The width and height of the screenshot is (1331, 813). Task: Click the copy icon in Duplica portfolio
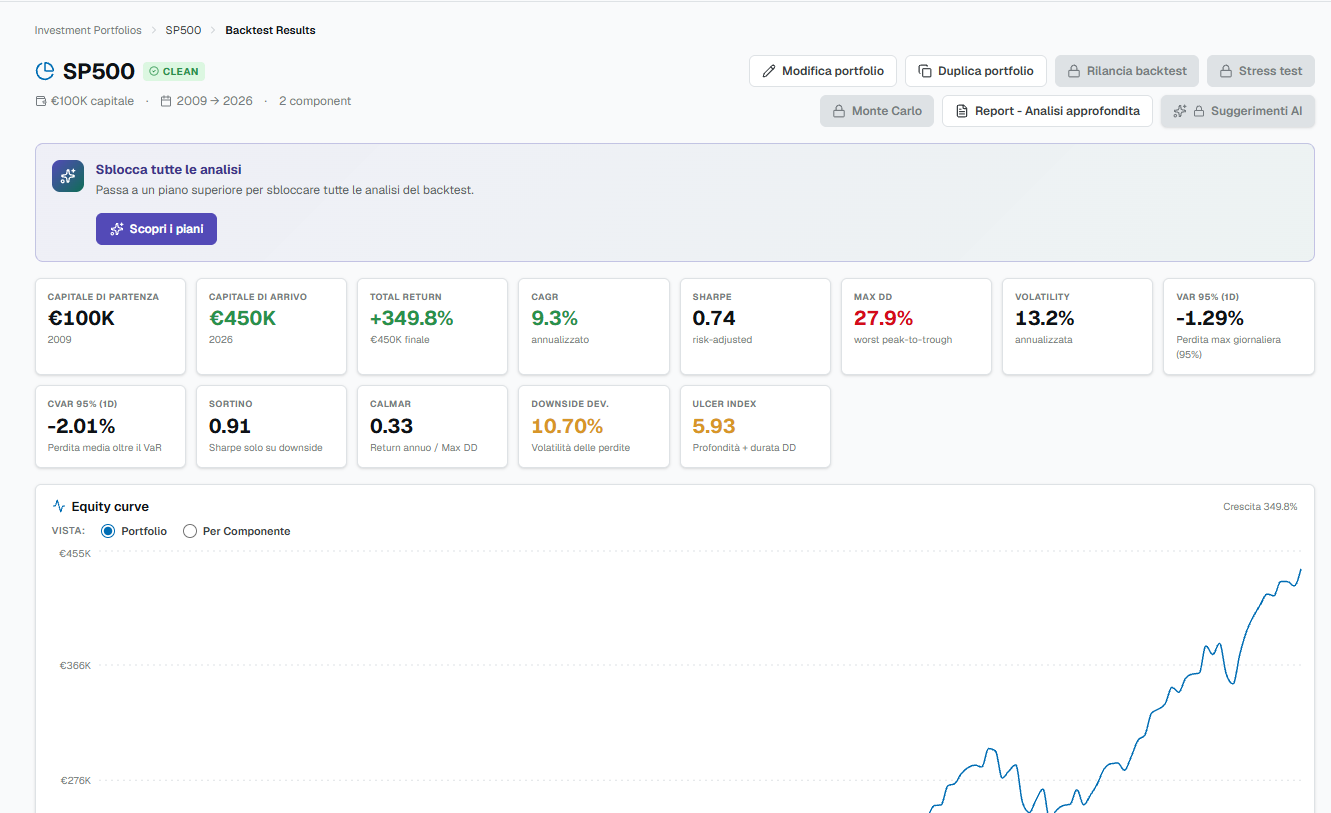[x=925, y=71]
